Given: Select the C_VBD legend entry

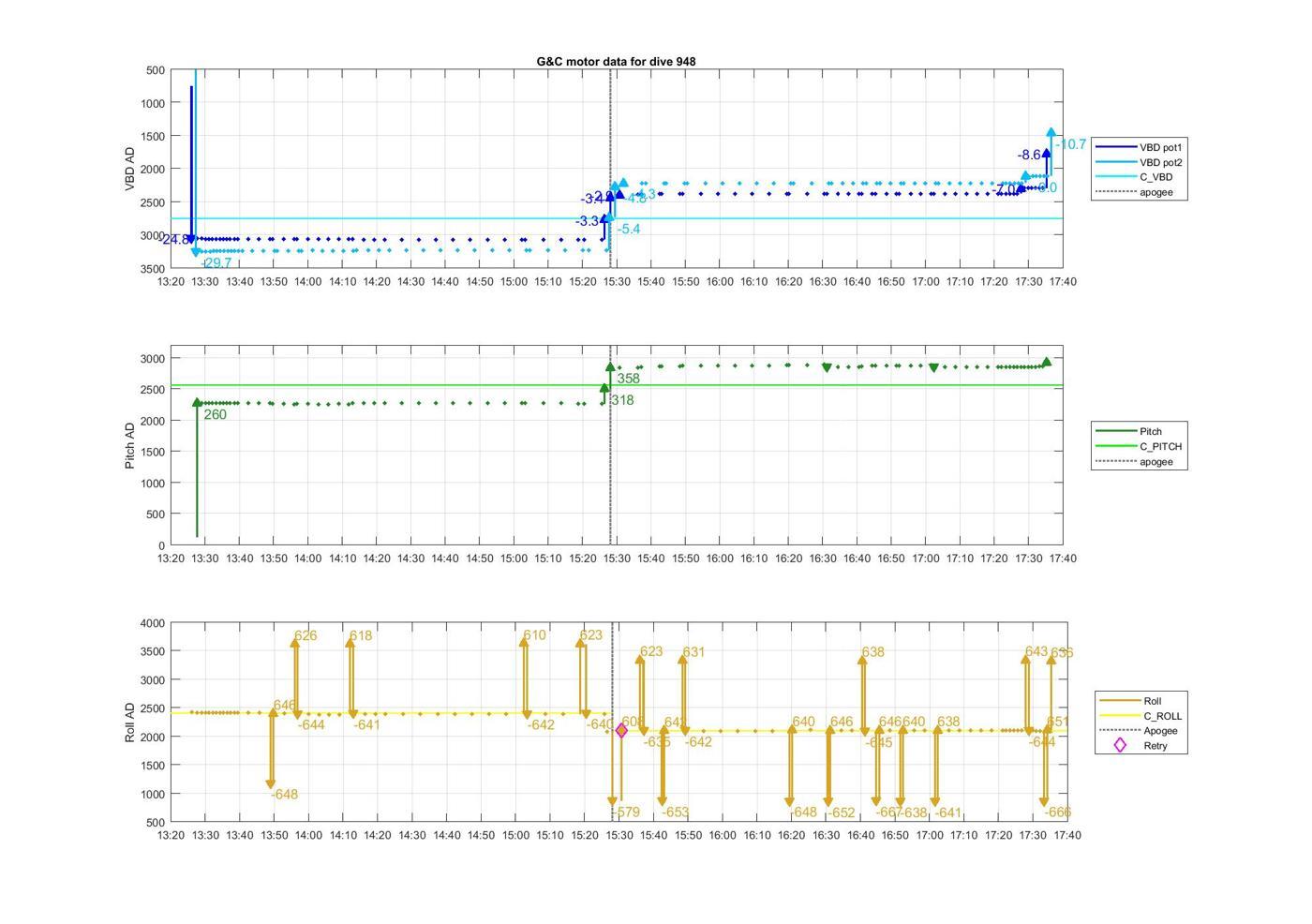Looking at the screenshot, I should 1134,177.
